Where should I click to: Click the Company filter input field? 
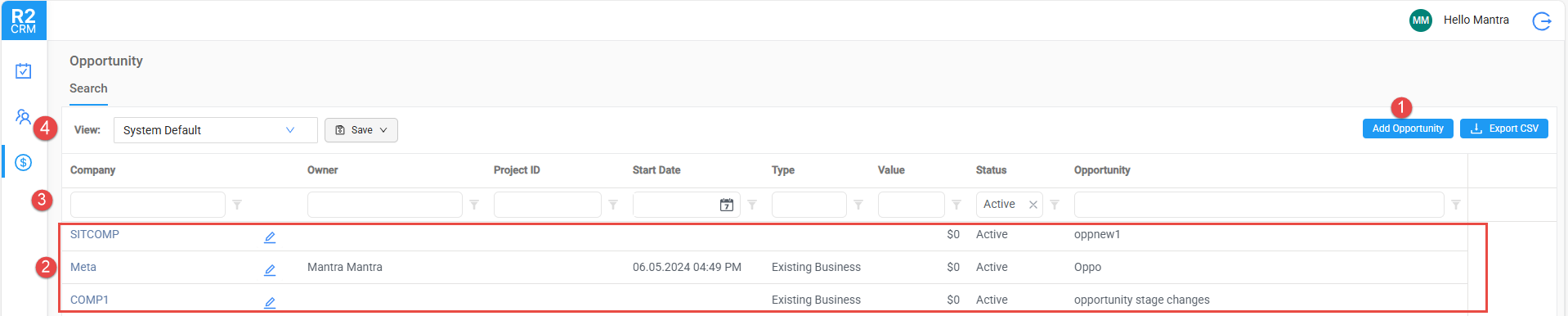148,205
